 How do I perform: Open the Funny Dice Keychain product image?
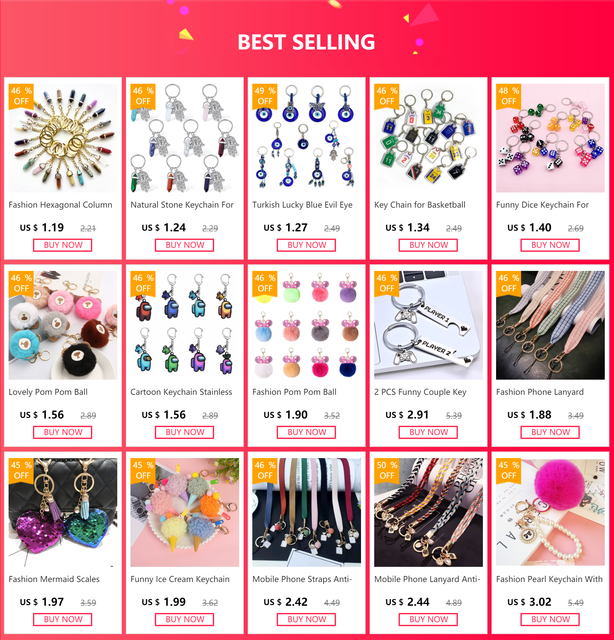pos(550,138)
